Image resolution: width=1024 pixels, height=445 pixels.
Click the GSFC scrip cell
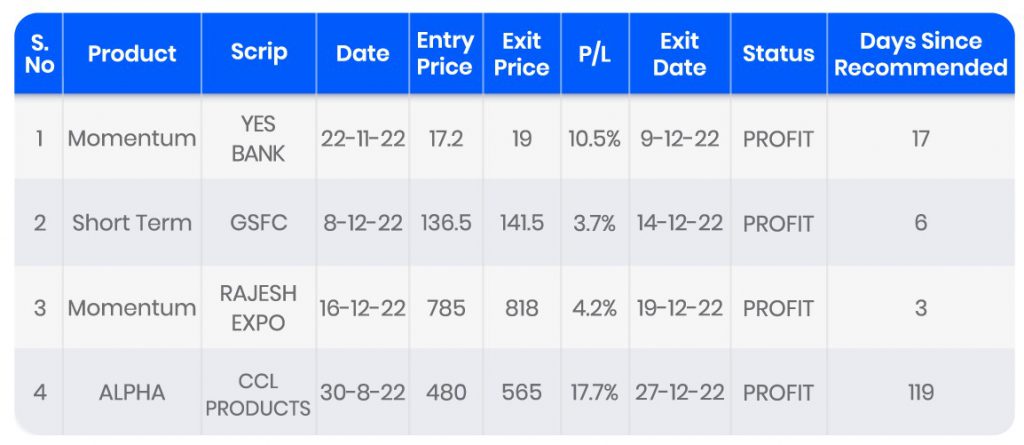click(x=259, y=223)
